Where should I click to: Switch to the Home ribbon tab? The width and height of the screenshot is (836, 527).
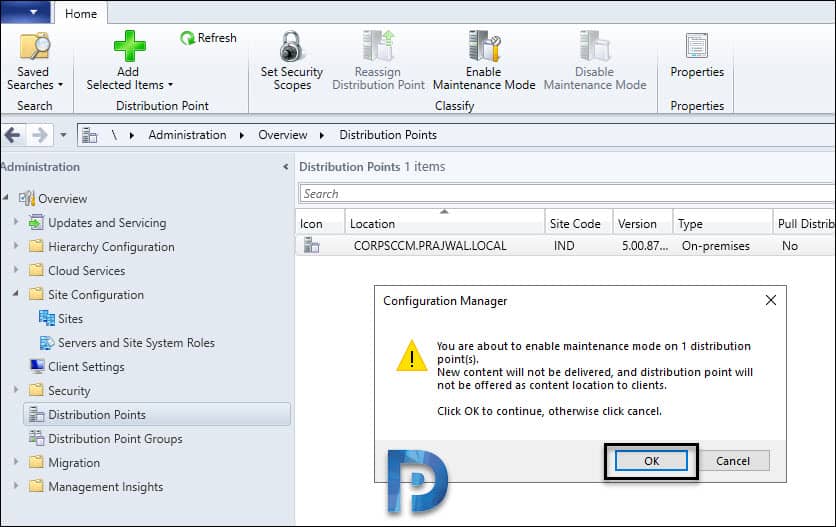[x=81, y=13]
